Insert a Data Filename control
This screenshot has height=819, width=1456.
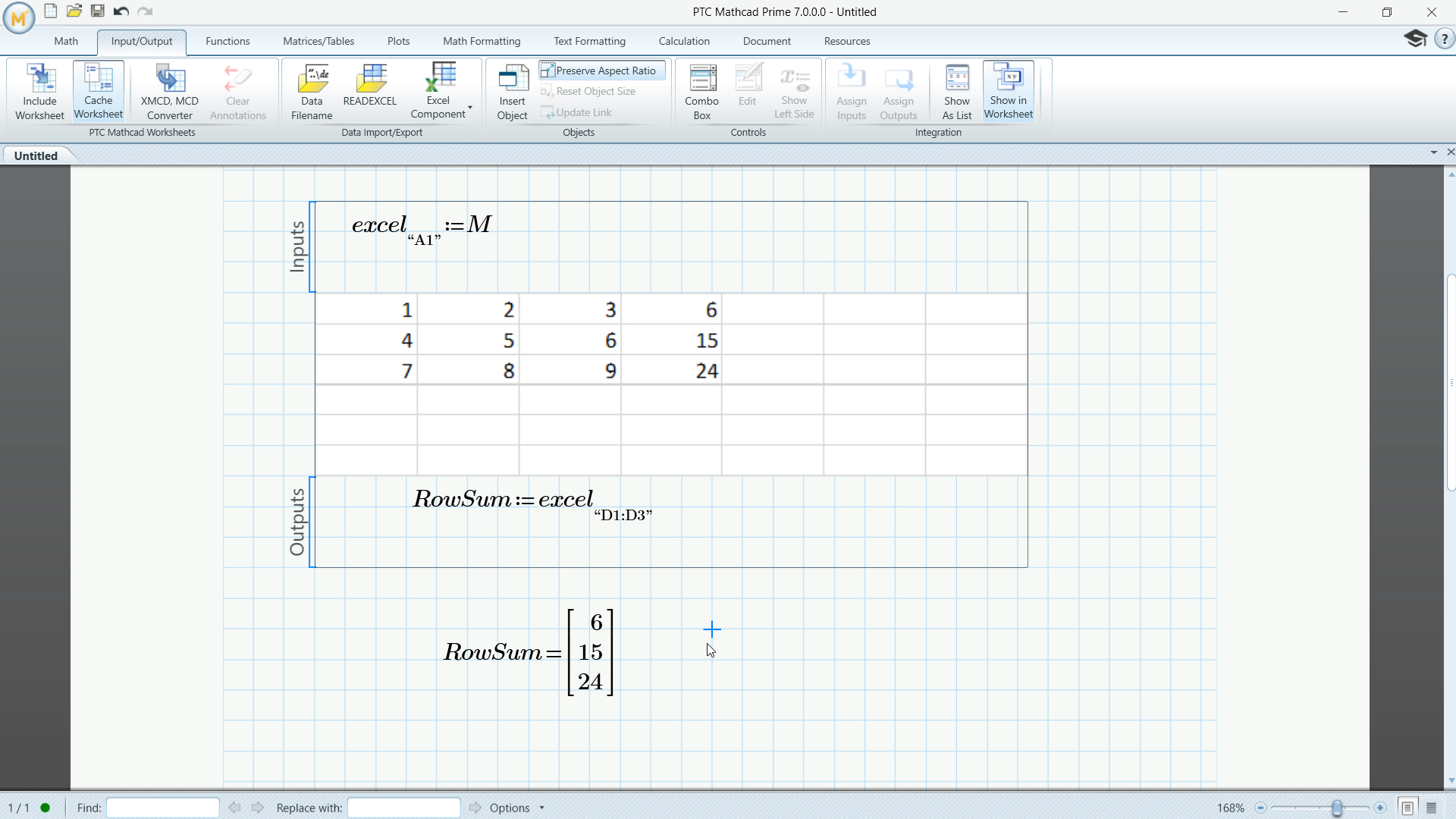(x=312, y=91)
